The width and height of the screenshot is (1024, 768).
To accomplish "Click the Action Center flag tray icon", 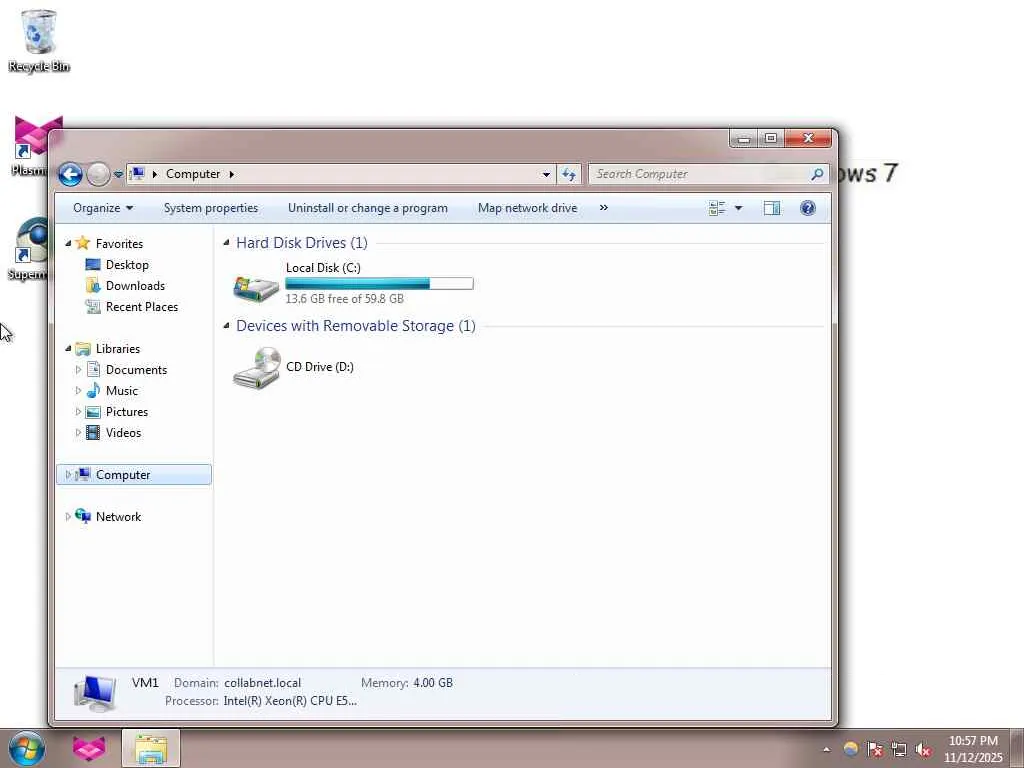I will click(x=874, y=749).
